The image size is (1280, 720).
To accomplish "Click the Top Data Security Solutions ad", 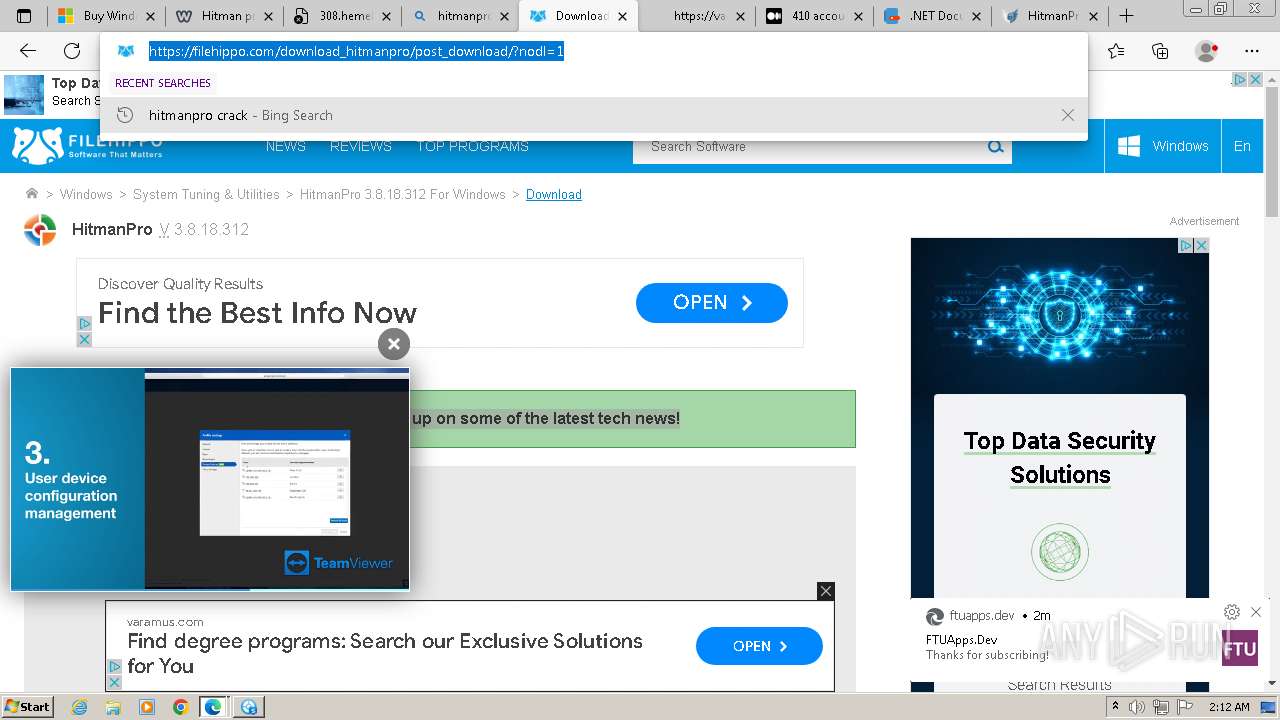I will click(x=1060, y=458).
